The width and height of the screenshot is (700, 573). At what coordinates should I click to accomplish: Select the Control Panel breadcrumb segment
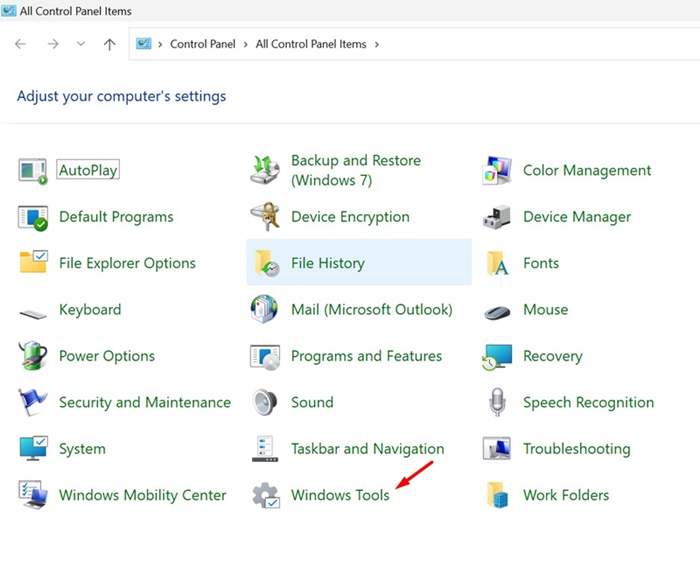coord(203,45)
